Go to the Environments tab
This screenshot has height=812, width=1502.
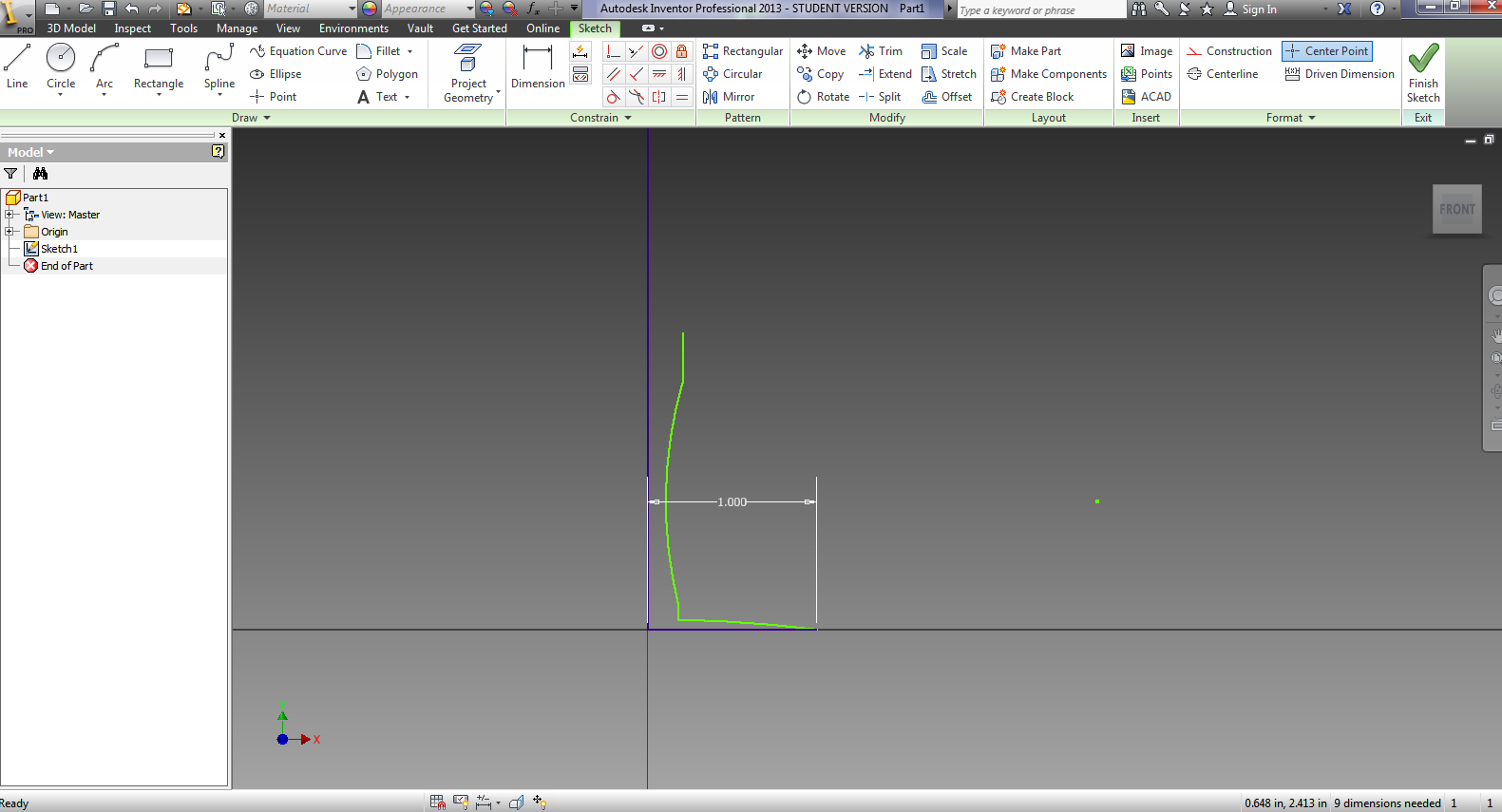tap(353, 28)
